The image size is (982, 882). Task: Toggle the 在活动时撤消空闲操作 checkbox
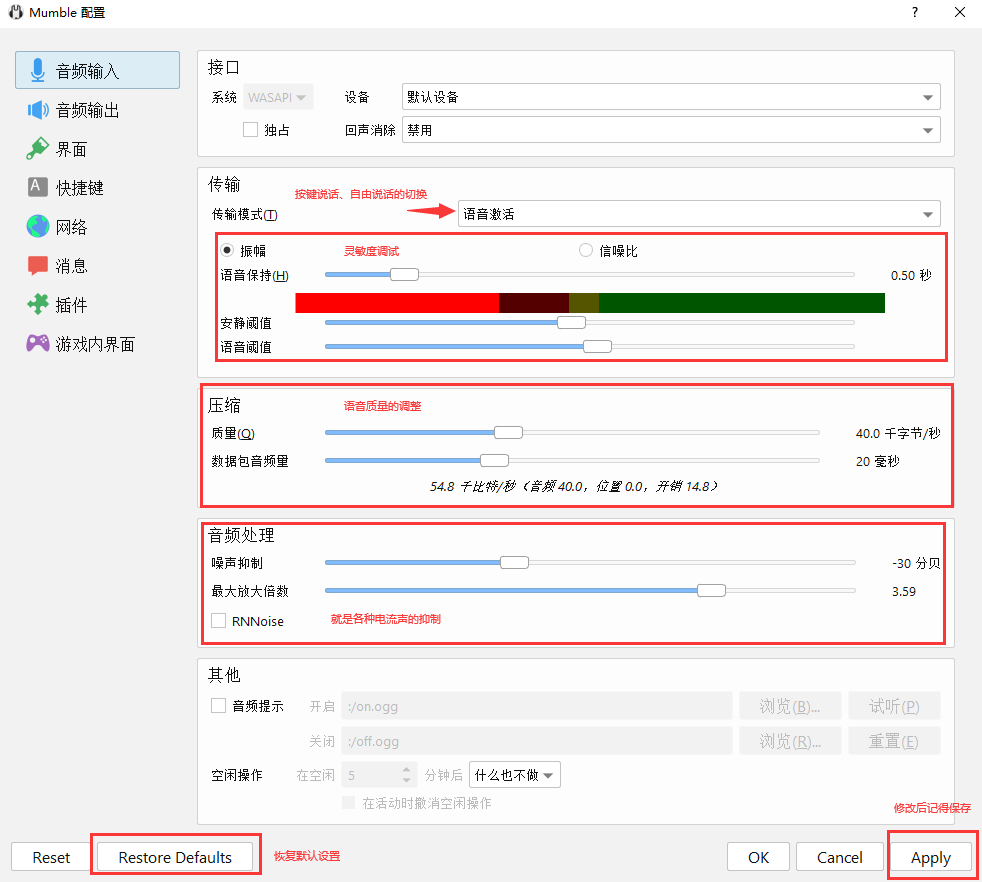click(x=349, y=802)
